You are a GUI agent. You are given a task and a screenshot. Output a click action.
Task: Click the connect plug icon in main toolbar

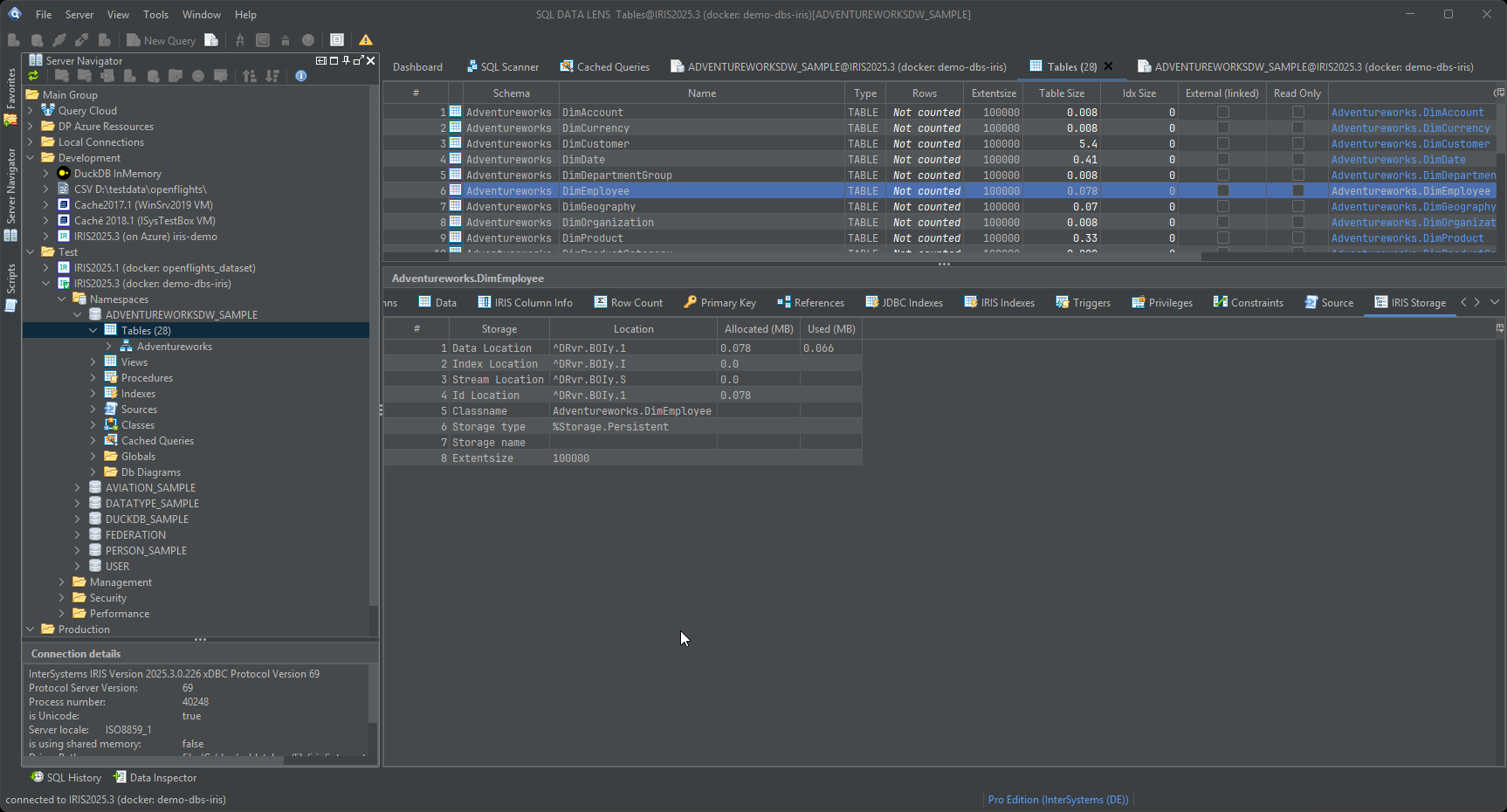point(59,40)
